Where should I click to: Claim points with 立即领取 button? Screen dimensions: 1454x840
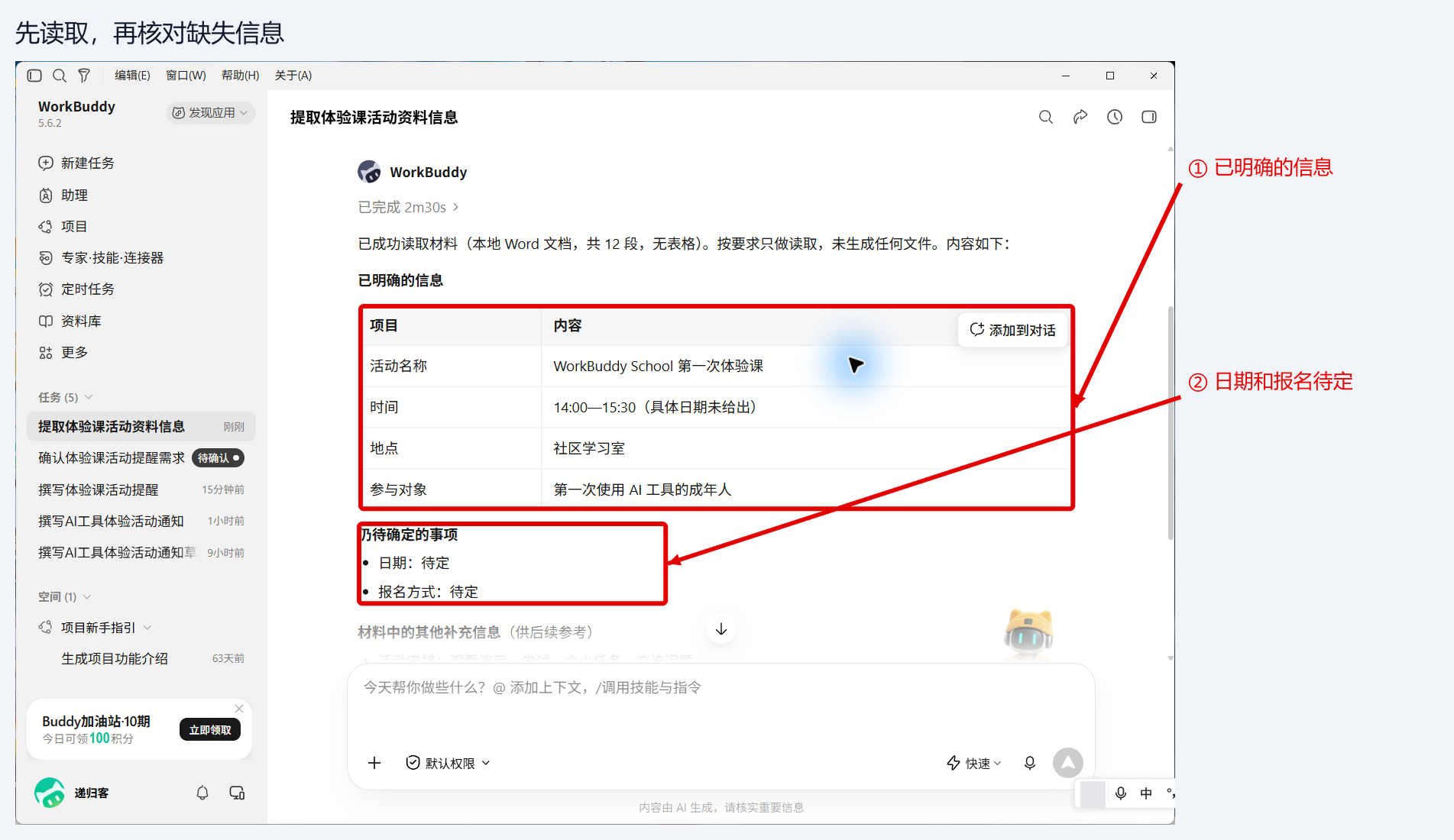(x=210, y=730)
